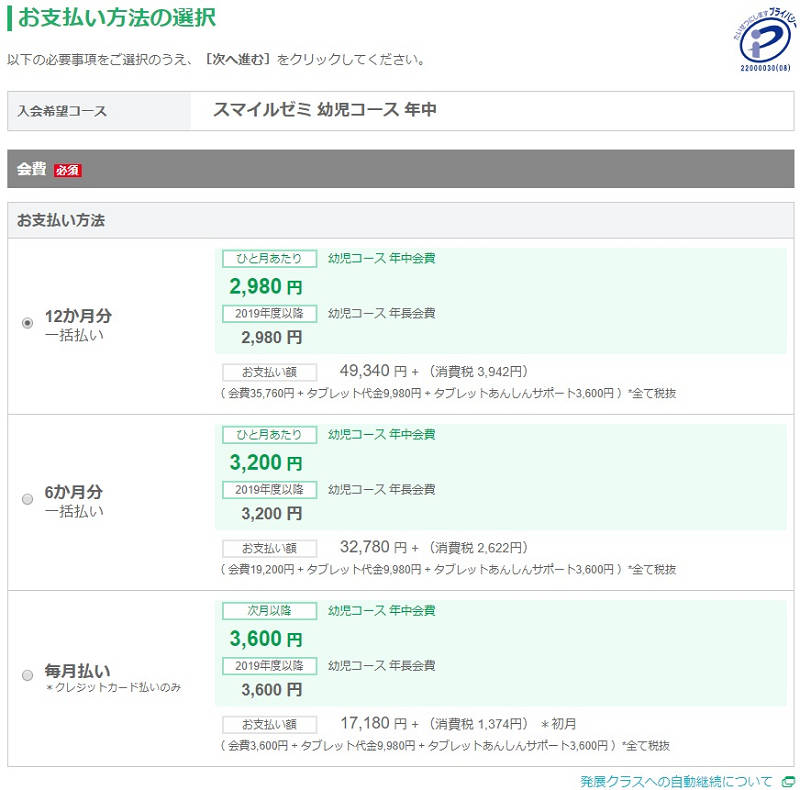Click the red 必須 badge

68,170
